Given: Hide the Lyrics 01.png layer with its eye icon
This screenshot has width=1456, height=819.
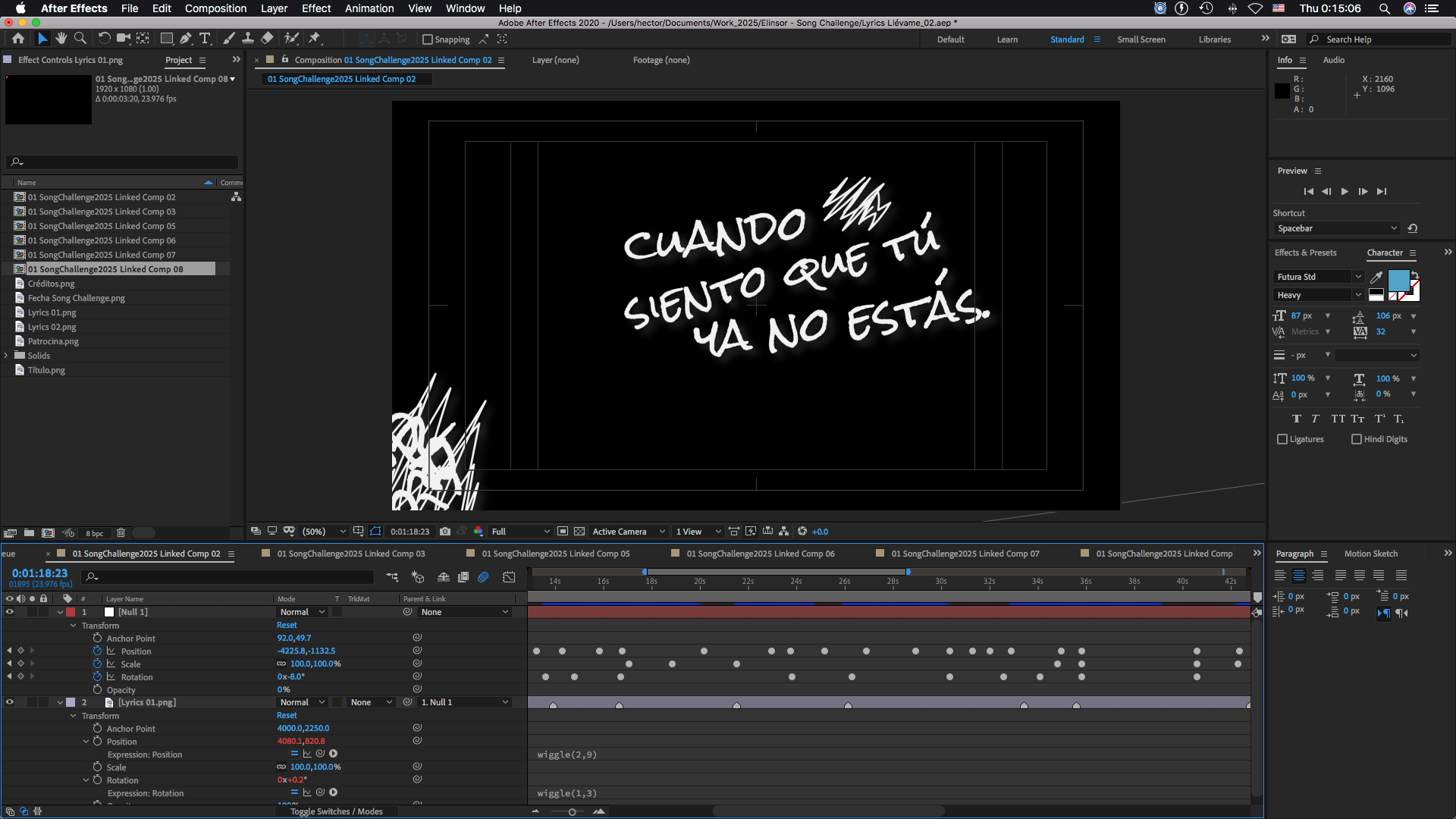Looking at the screenshot, I should coord(10,702).
